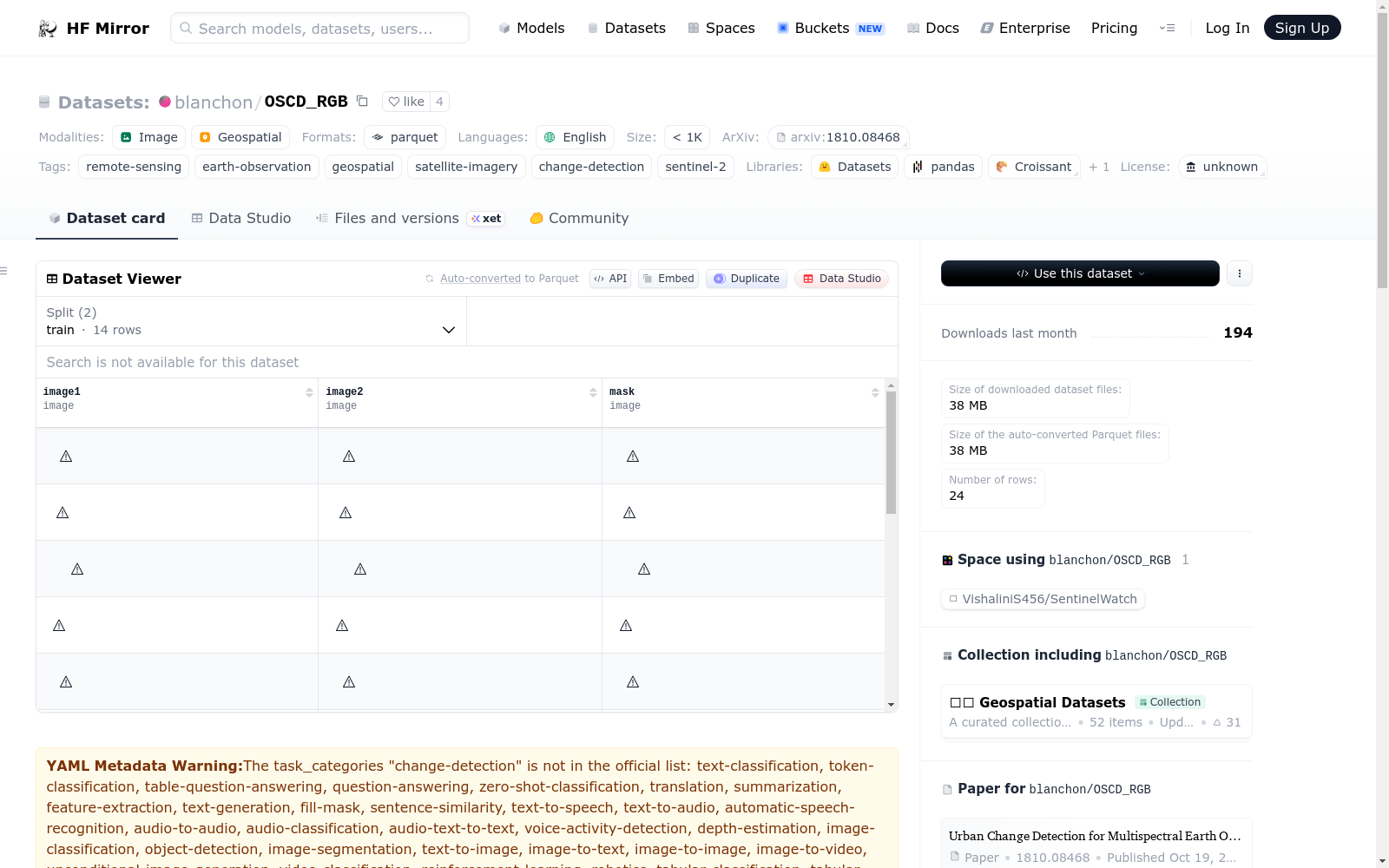Image resolution: width=1389 pixels, height=868 pixels.
Task: Click the Sign Up button
Action: [x=1302, y=28]
